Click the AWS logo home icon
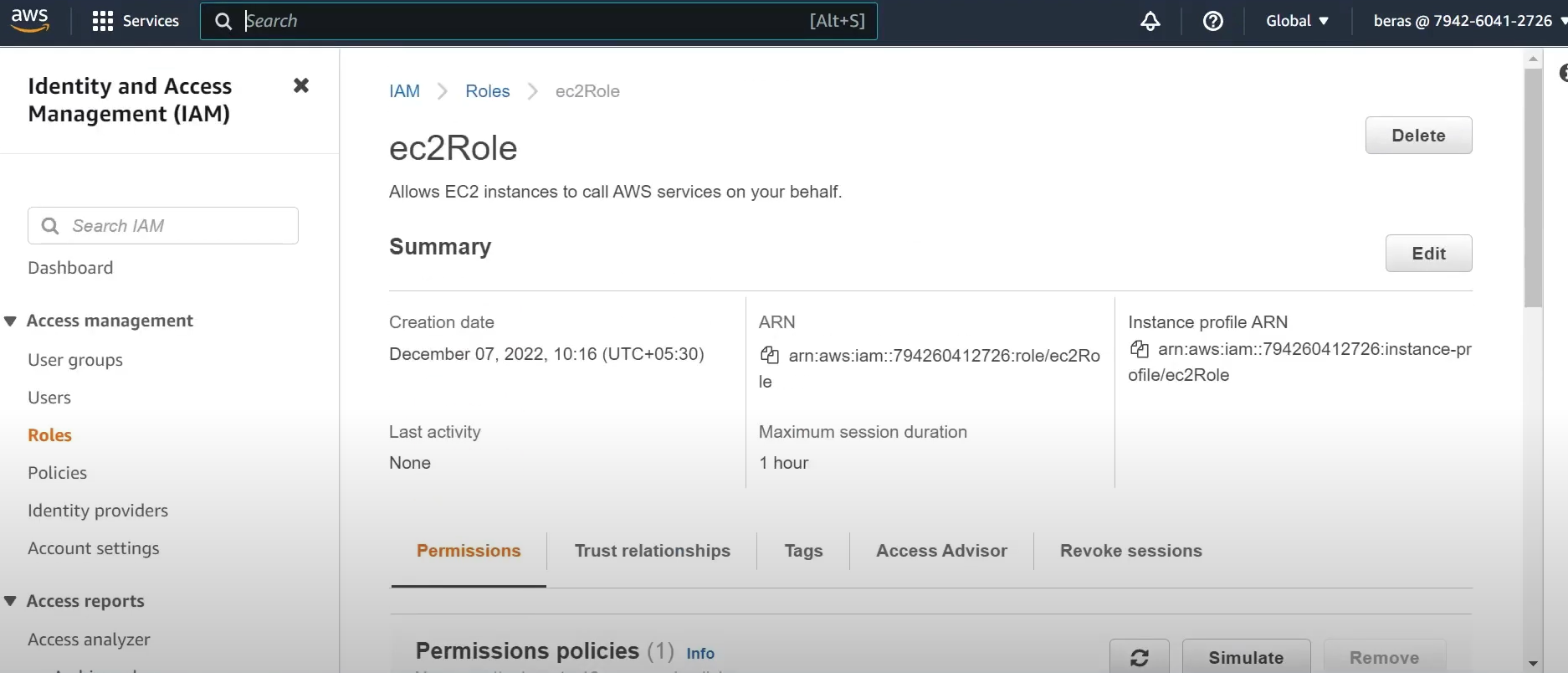Image resolution: width=1568 pixels, height=673 pixels. click(x=29, y=19)
